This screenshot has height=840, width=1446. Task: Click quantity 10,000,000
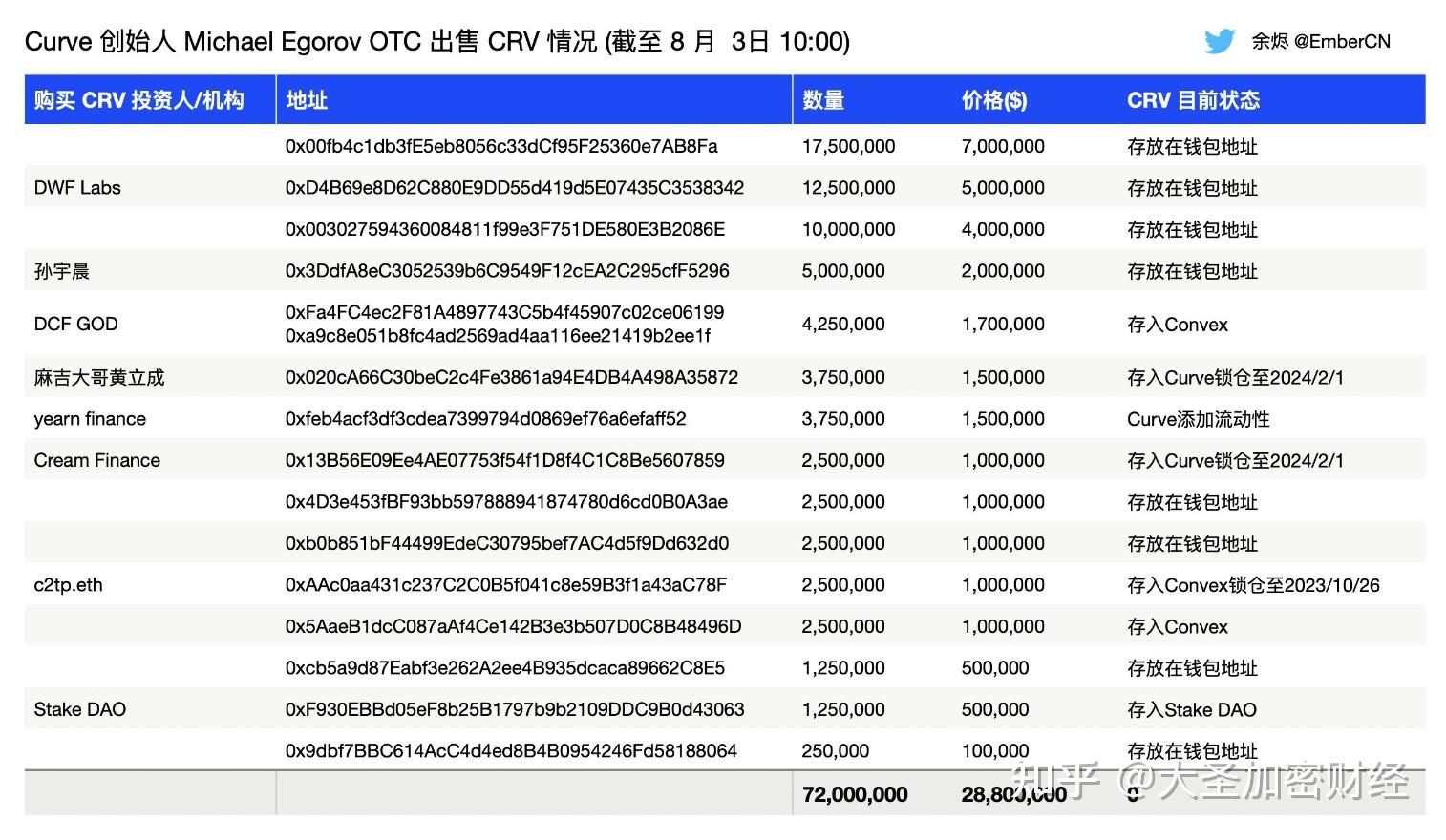click(849, 229)
